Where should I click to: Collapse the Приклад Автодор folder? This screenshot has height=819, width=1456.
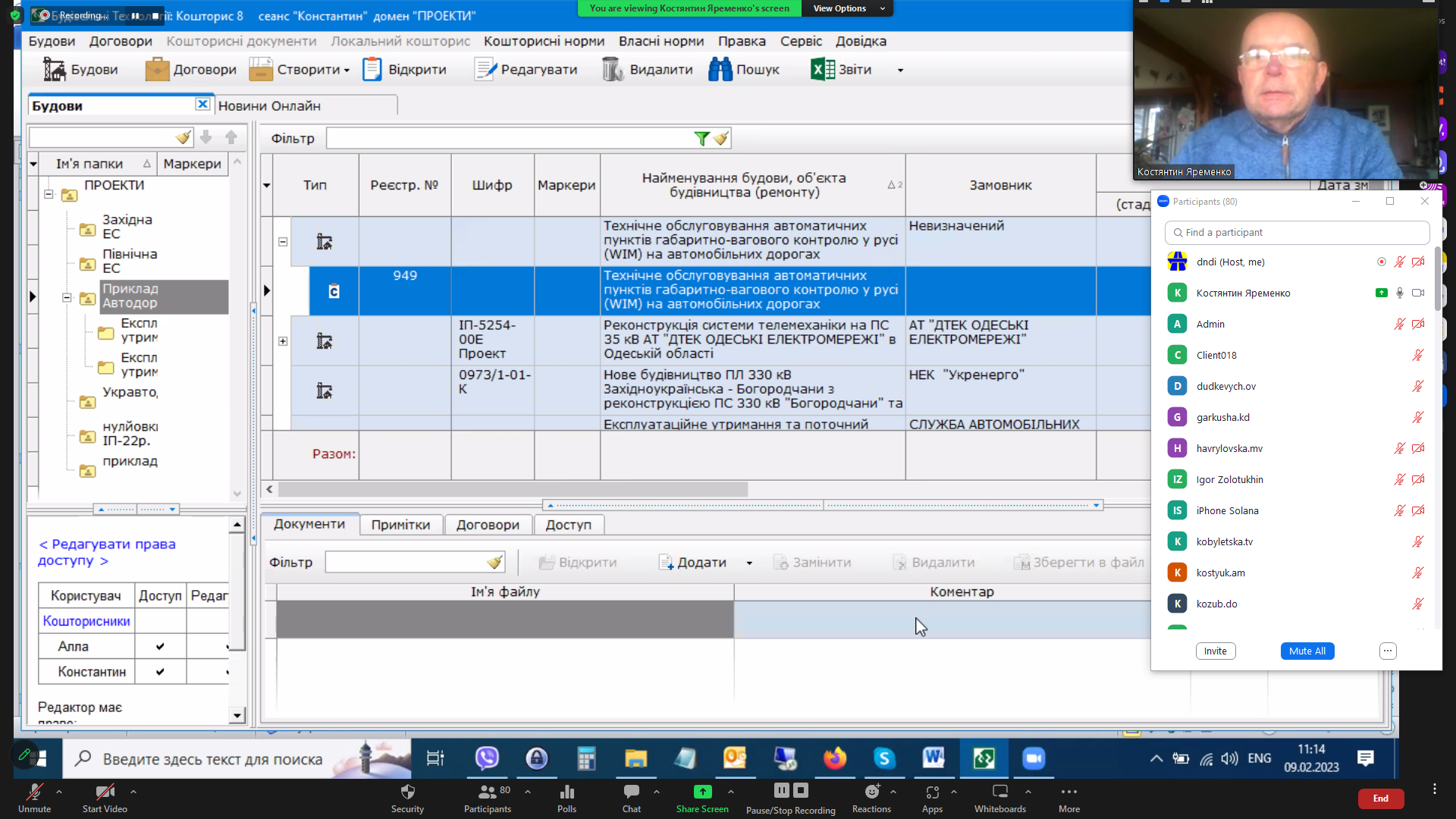coord(67,298)
